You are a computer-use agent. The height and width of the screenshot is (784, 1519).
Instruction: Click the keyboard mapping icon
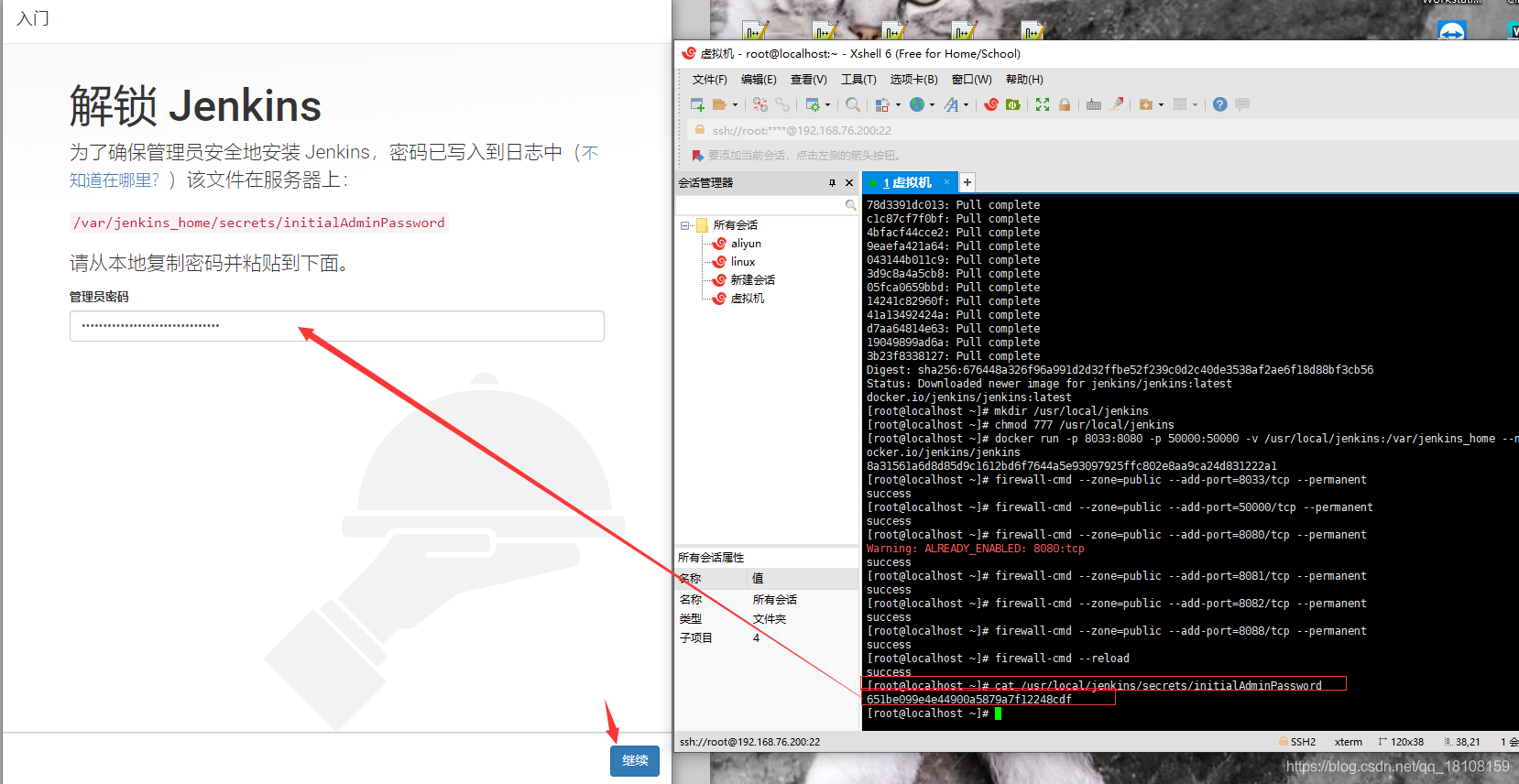(1094, 104)
